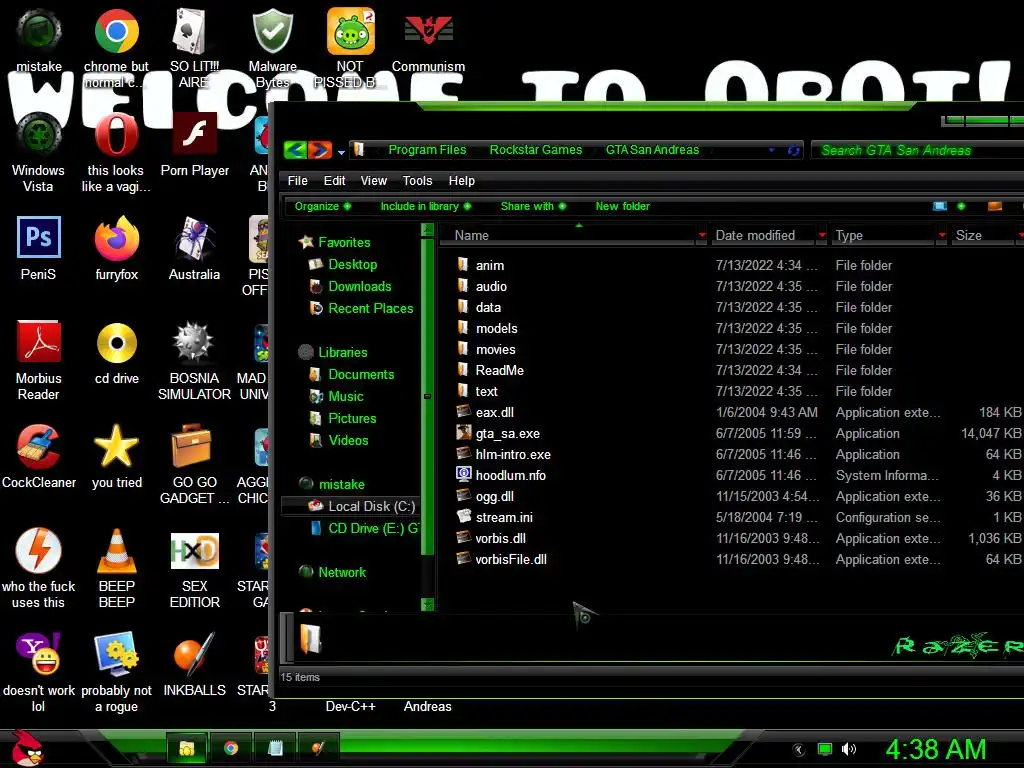Select the hoodlum.nfo file icon
The height and width of the screenshot is (768, 1024).
point(464,475)
